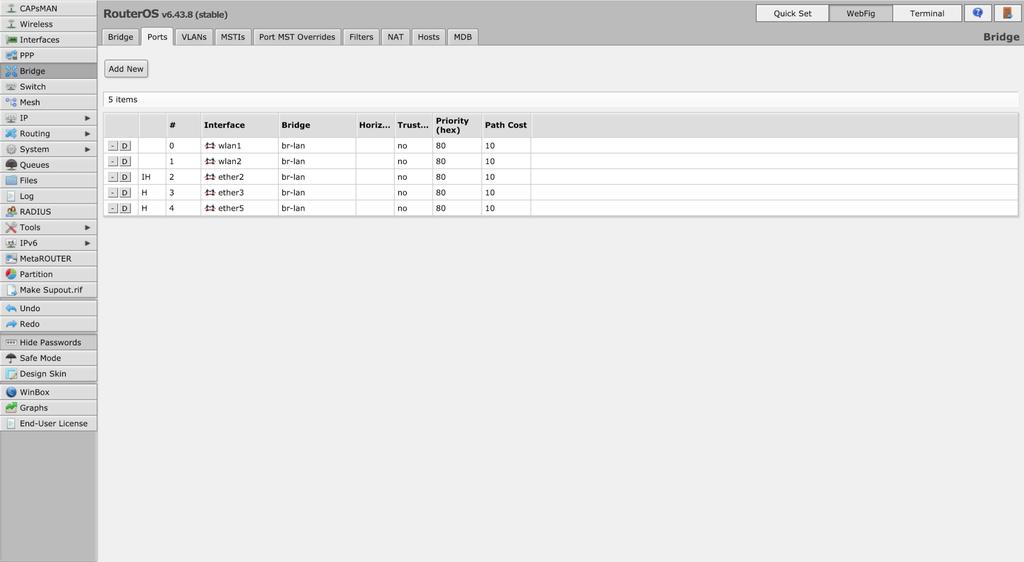Click the Make Supout.rif file icon

click(x=11, y=290)
